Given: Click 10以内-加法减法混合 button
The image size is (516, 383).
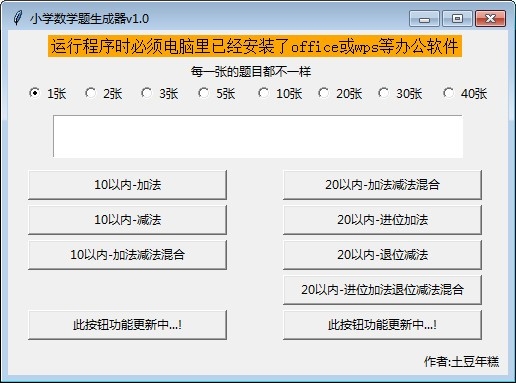Looking at the screenshot, I should pyautogui.click(x=127, y=255).
